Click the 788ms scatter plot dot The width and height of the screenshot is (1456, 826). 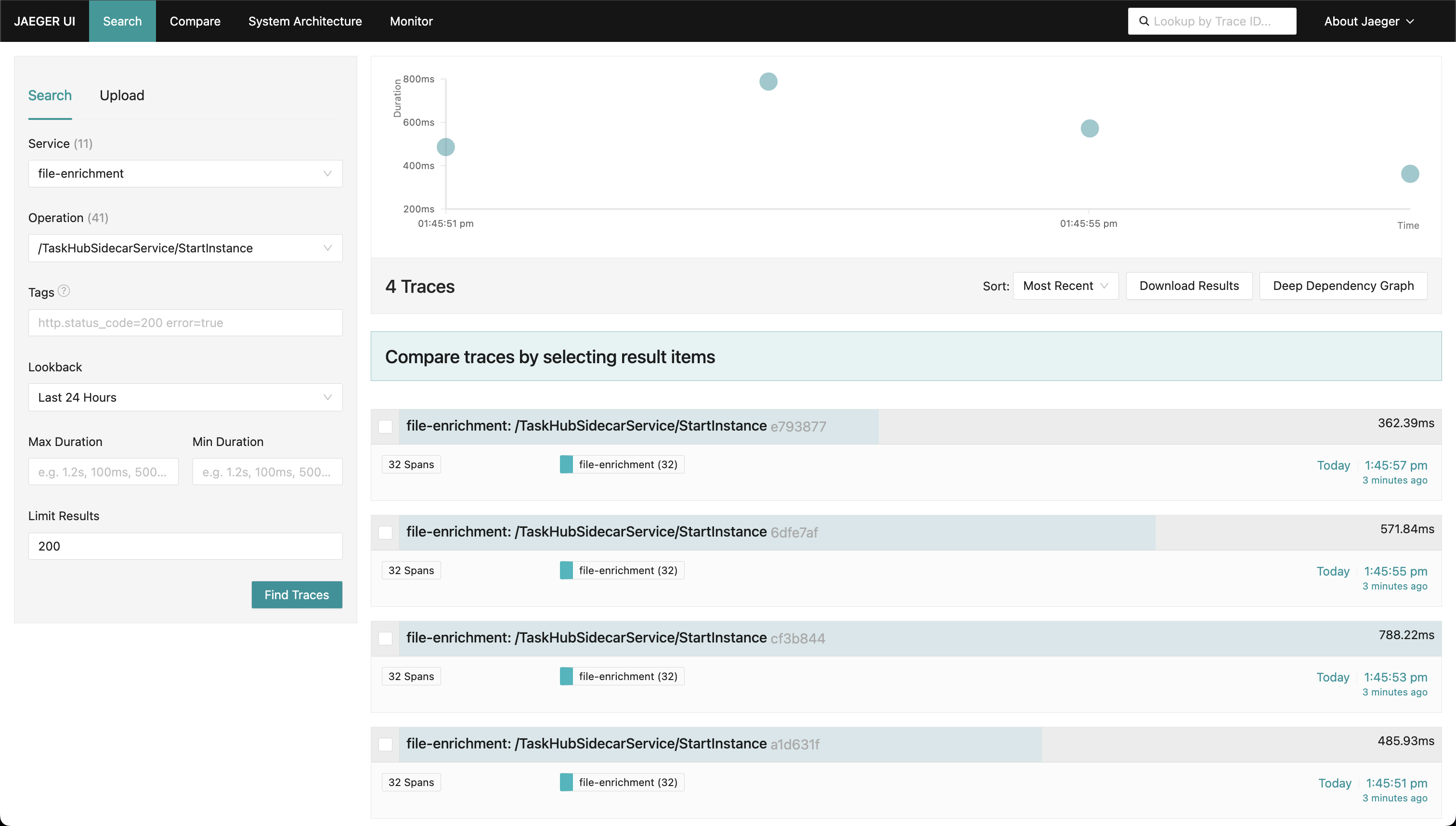coord(768,82)
